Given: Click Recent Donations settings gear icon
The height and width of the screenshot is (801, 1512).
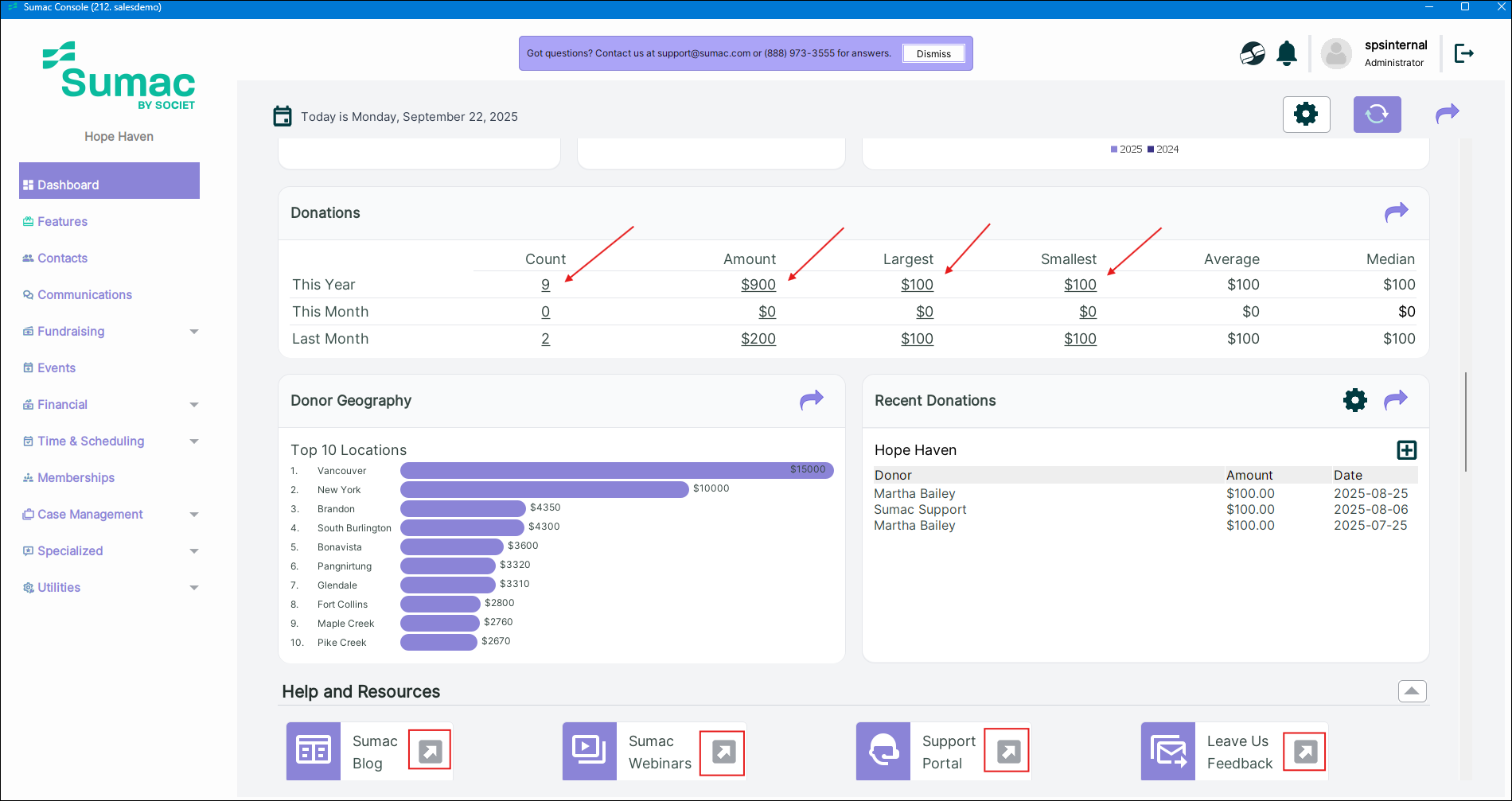Looking at the screenshot, I should click(1354, 400).
